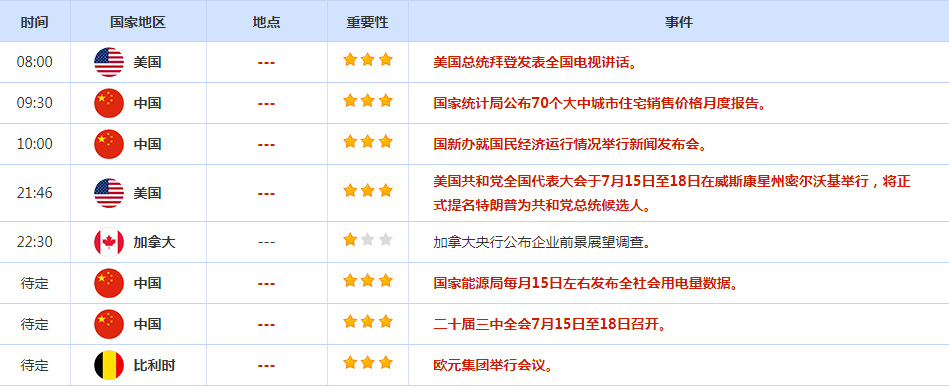Click 待定 in the 比利时 row
Screen dimensions: 949x388
(34, 366)
